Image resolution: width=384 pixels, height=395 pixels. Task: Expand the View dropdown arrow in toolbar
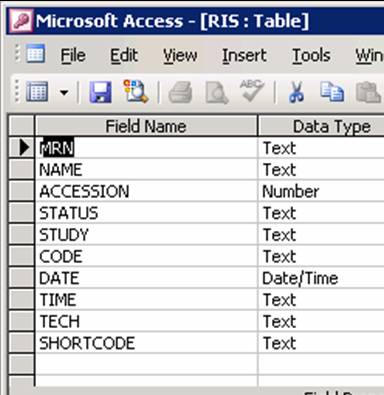point(64,92)
